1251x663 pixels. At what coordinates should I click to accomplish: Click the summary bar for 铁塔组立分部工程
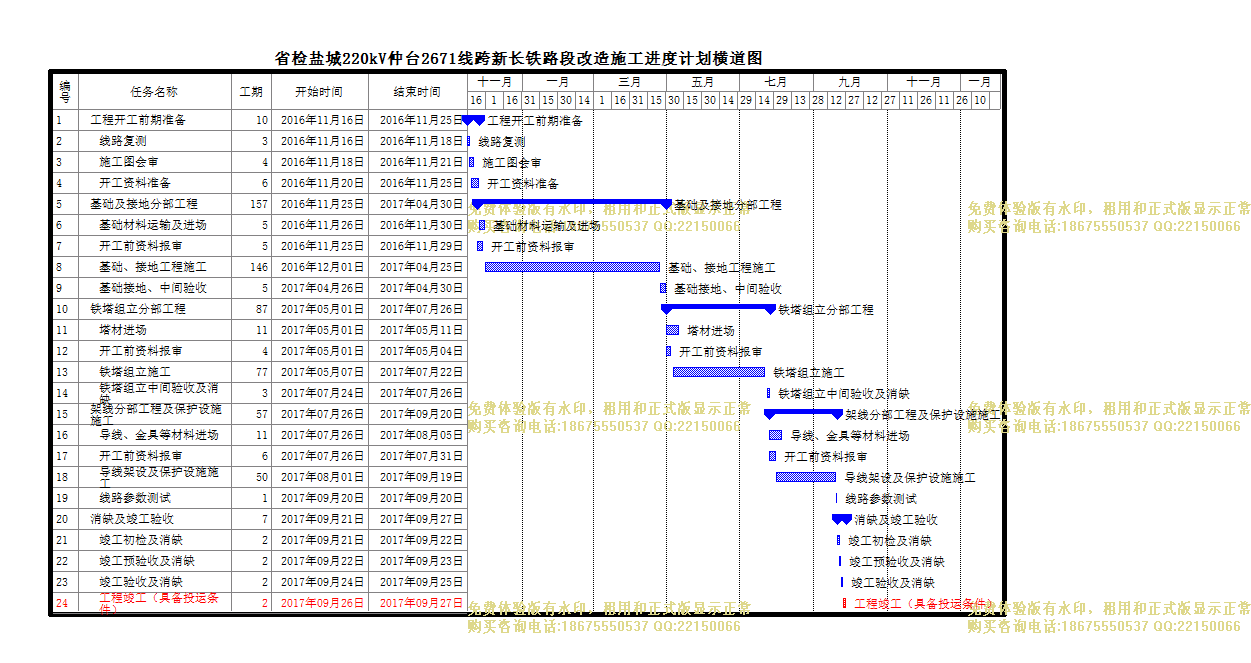click(x=718, y=308)
